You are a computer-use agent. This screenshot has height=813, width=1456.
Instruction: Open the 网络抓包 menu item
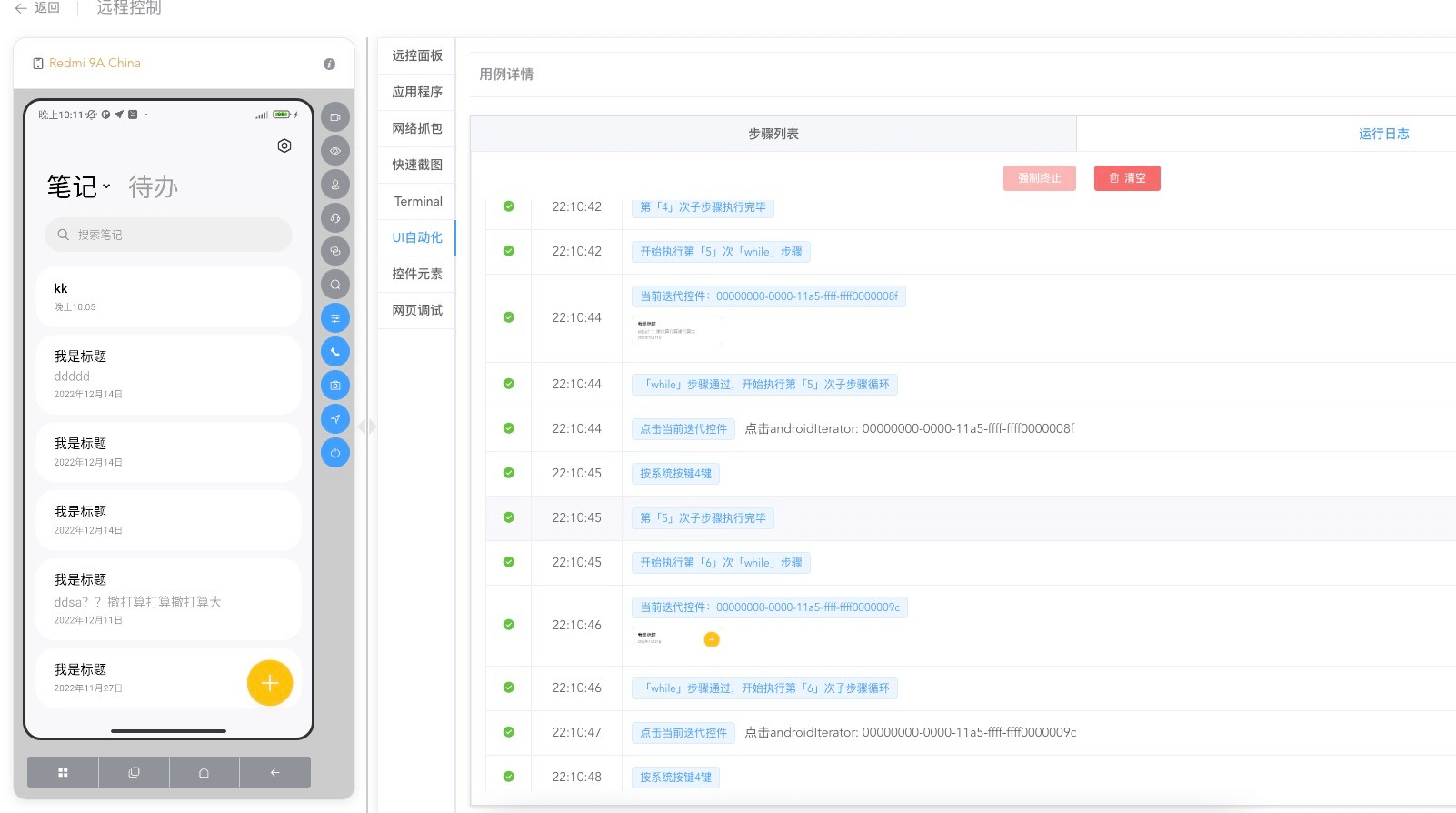tap(417, 128)
